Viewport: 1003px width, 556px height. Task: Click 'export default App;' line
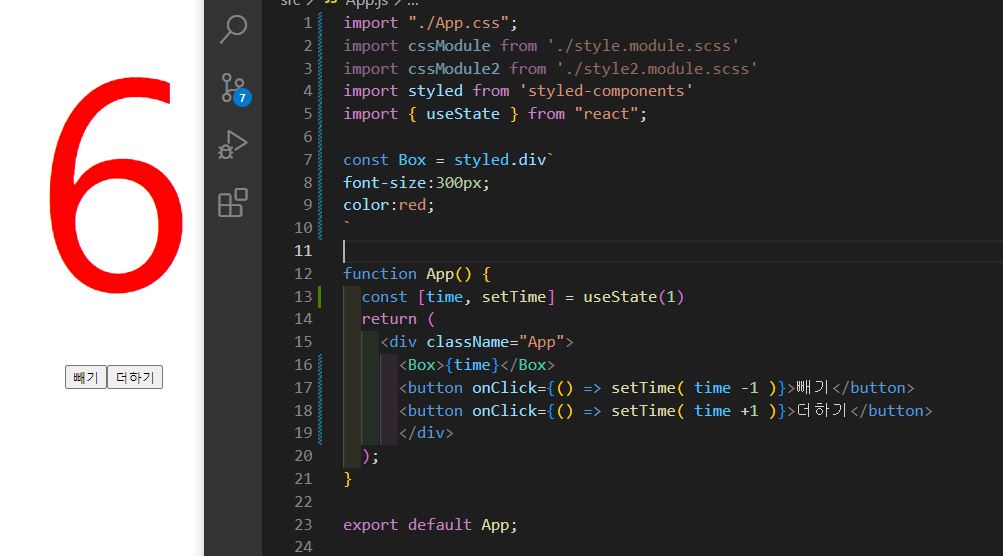(430, 525)
